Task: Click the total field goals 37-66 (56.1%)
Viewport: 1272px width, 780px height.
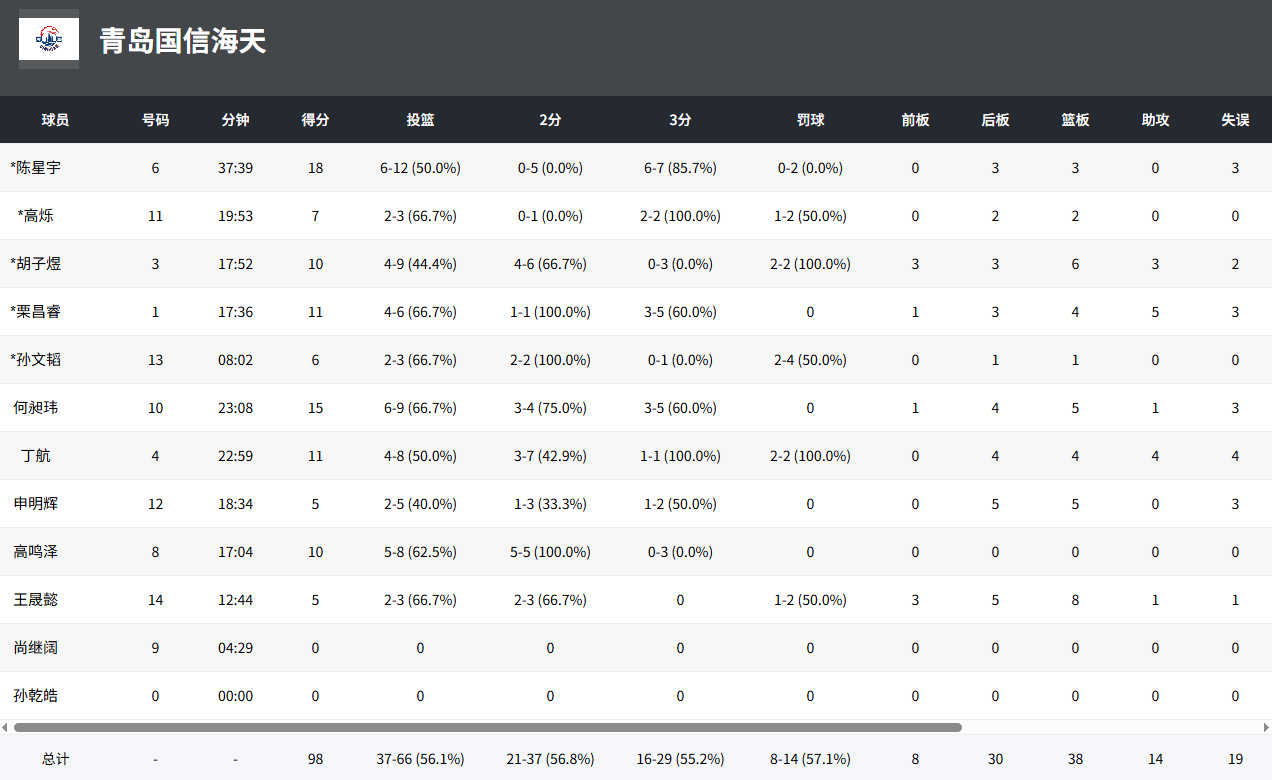Action: pos(420,759)
